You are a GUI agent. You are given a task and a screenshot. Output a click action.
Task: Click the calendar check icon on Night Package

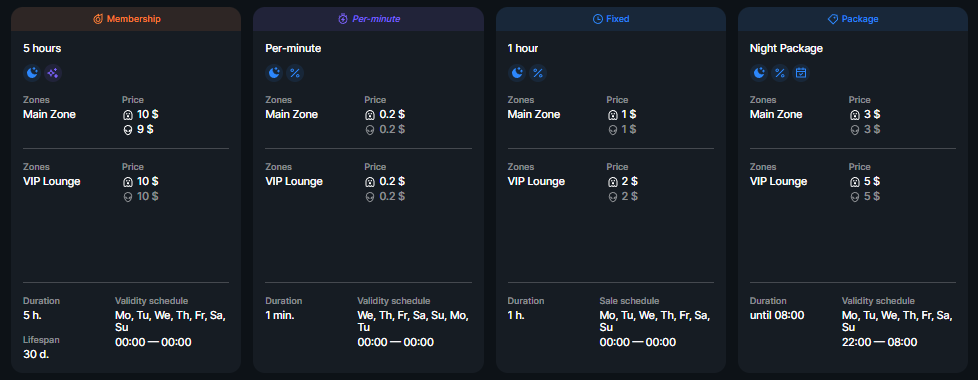coord(801,73)
